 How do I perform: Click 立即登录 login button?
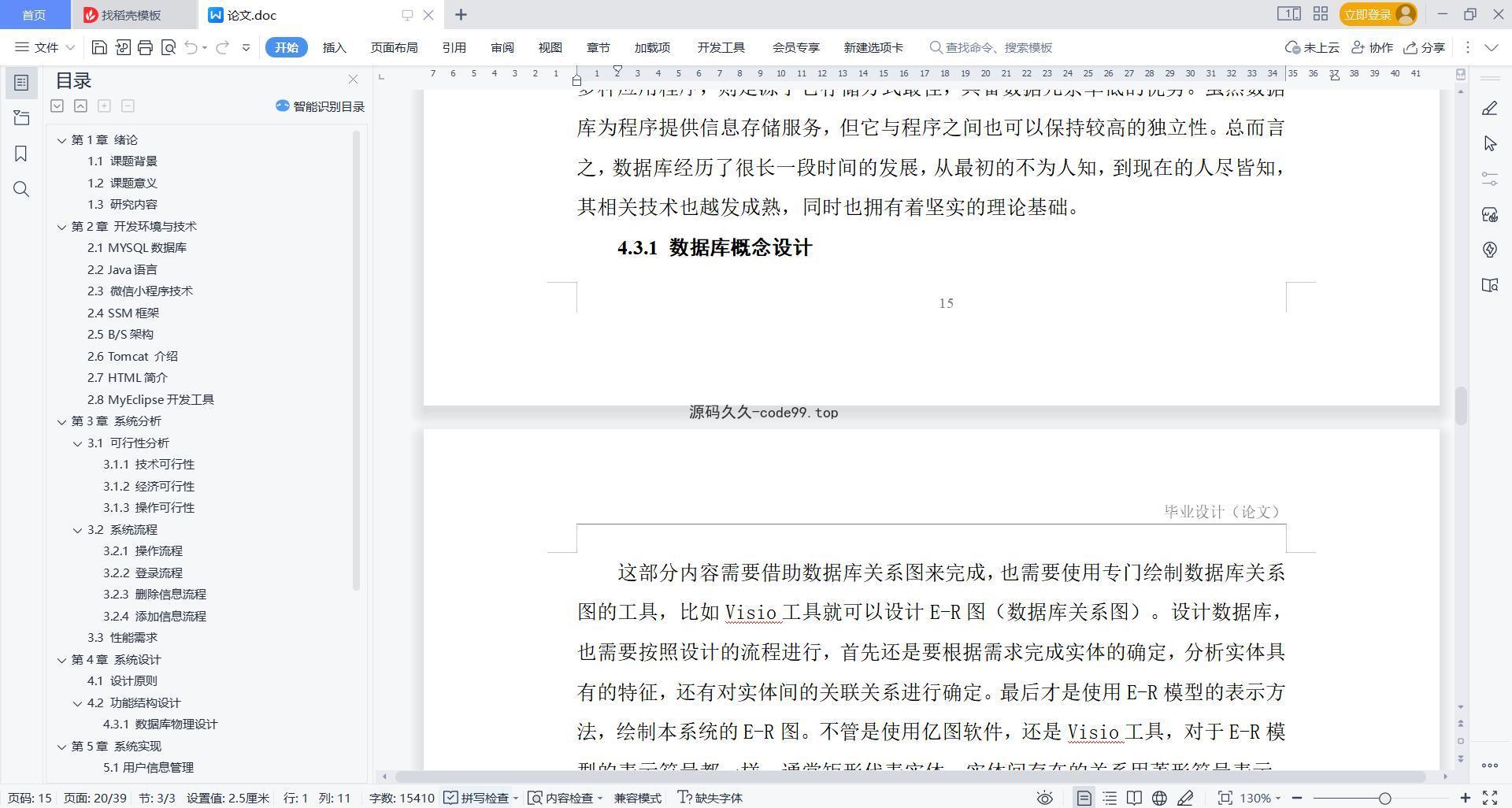coord(1378,14)
